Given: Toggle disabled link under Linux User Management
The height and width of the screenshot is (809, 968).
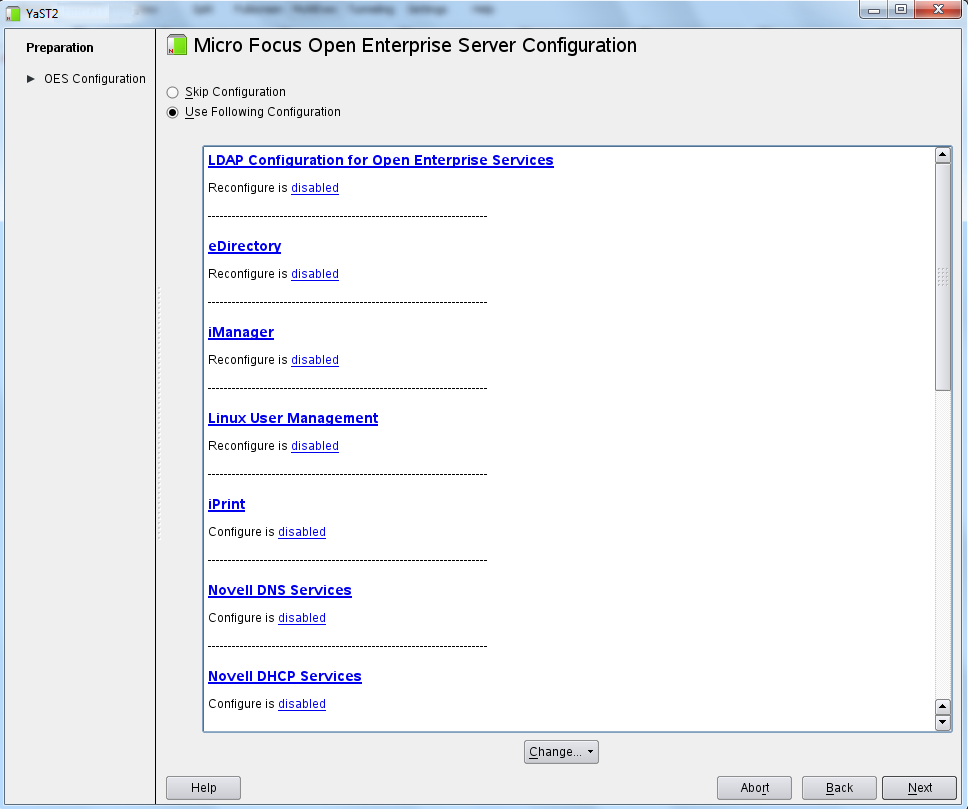Looking at the screenshot, I should pyautogui.click(x=315, y=446).
